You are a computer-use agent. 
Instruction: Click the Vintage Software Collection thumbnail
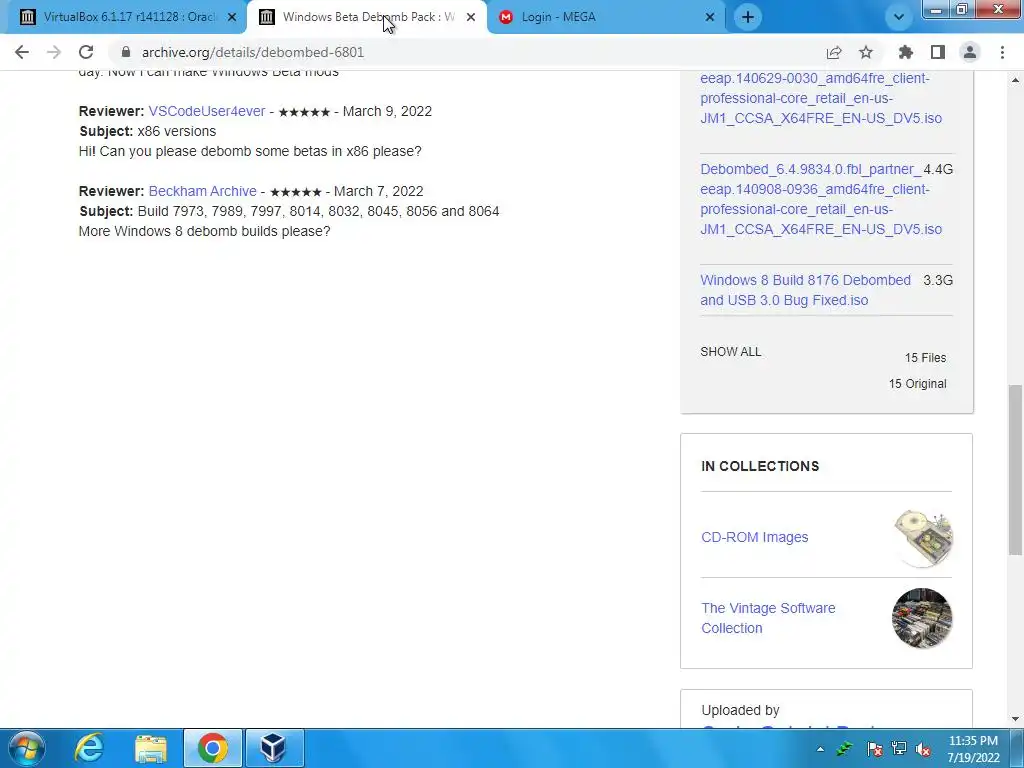pyautogui.click(x=922, y=618)
